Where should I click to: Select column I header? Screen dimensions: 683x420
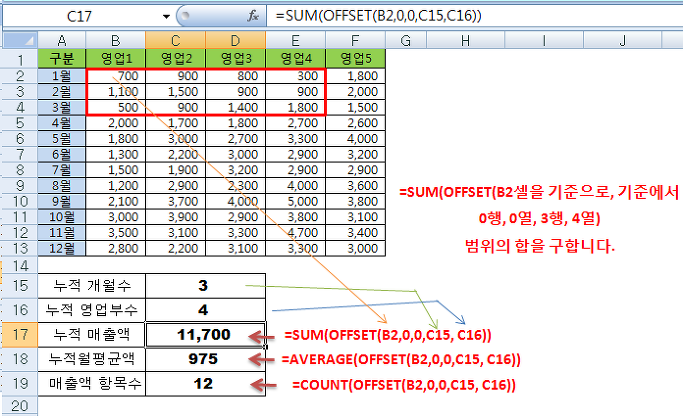[x=544, y=41]
